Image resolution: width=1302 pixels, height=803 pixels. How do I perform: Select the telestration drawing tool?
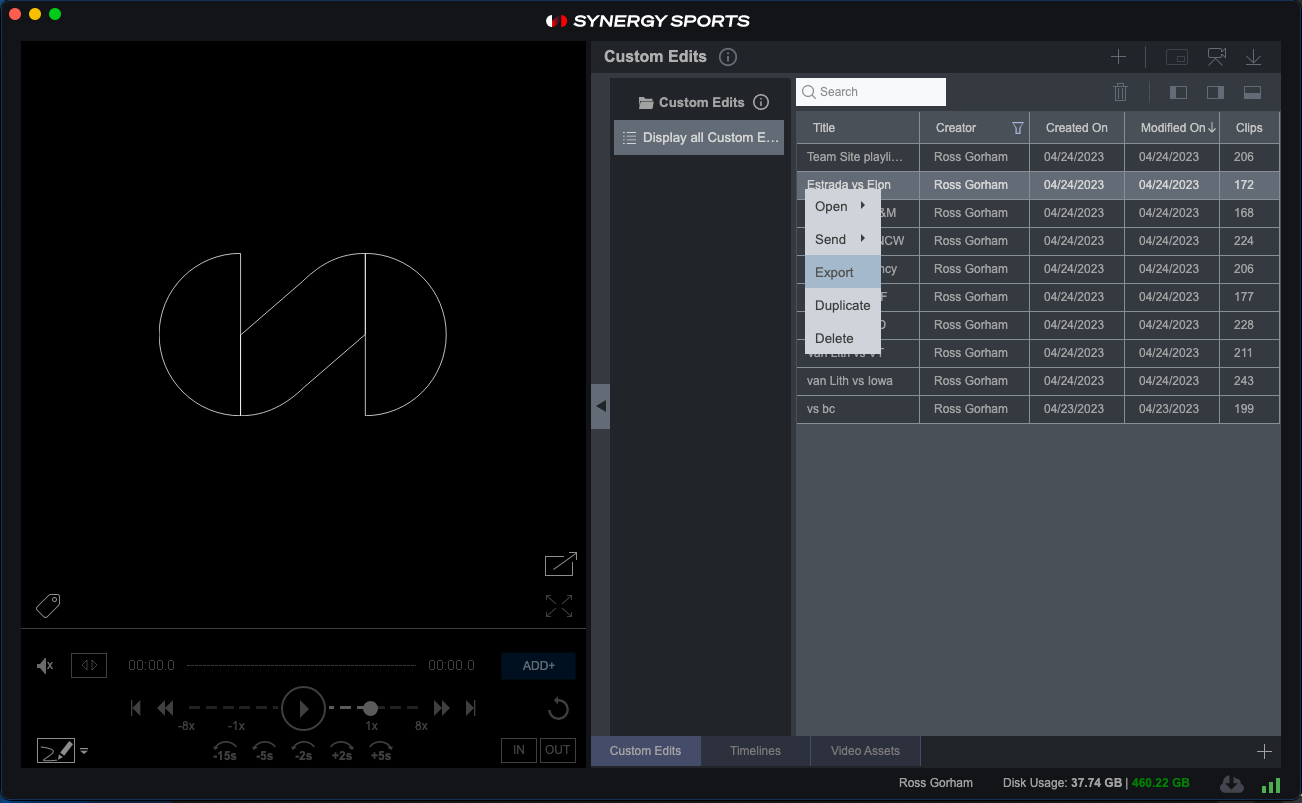(56, 750)
